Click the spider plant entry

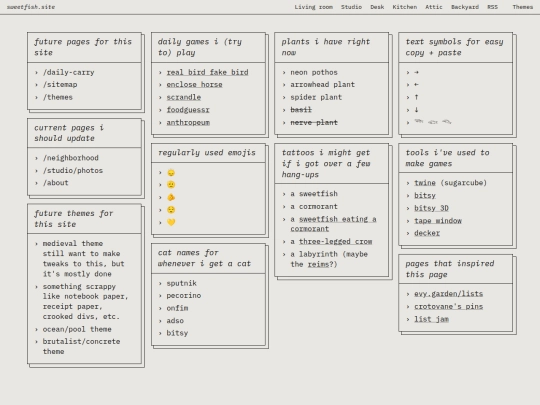(316, 97)
